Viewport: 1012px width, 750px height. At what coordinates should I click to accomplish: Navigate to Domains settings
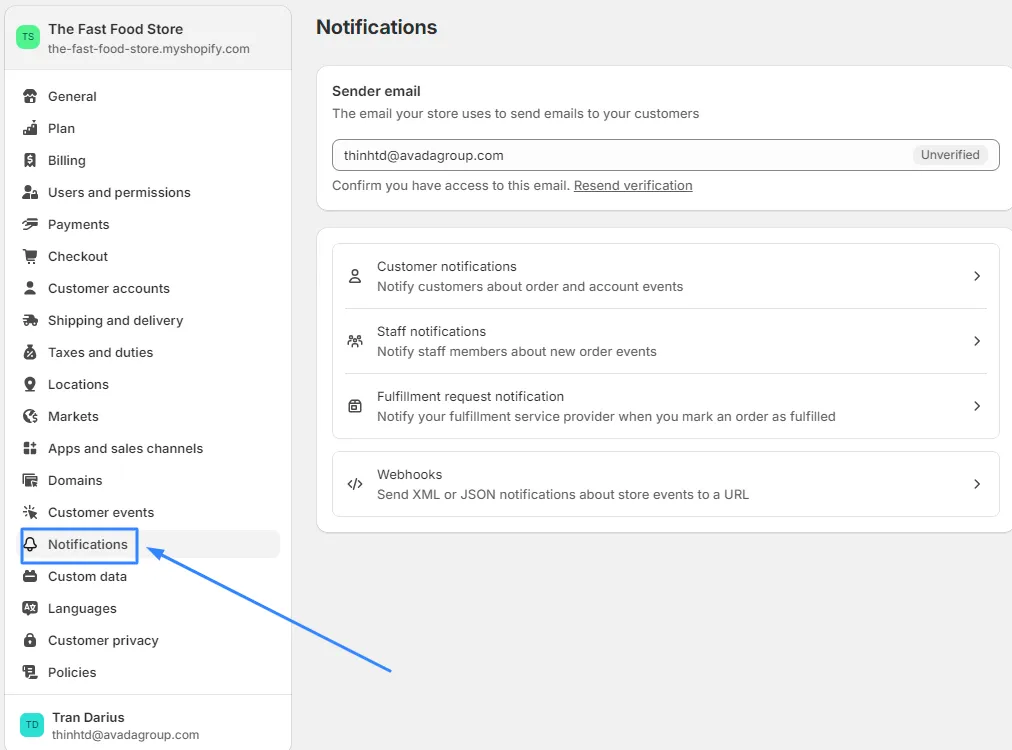click(x=76, y=480)
